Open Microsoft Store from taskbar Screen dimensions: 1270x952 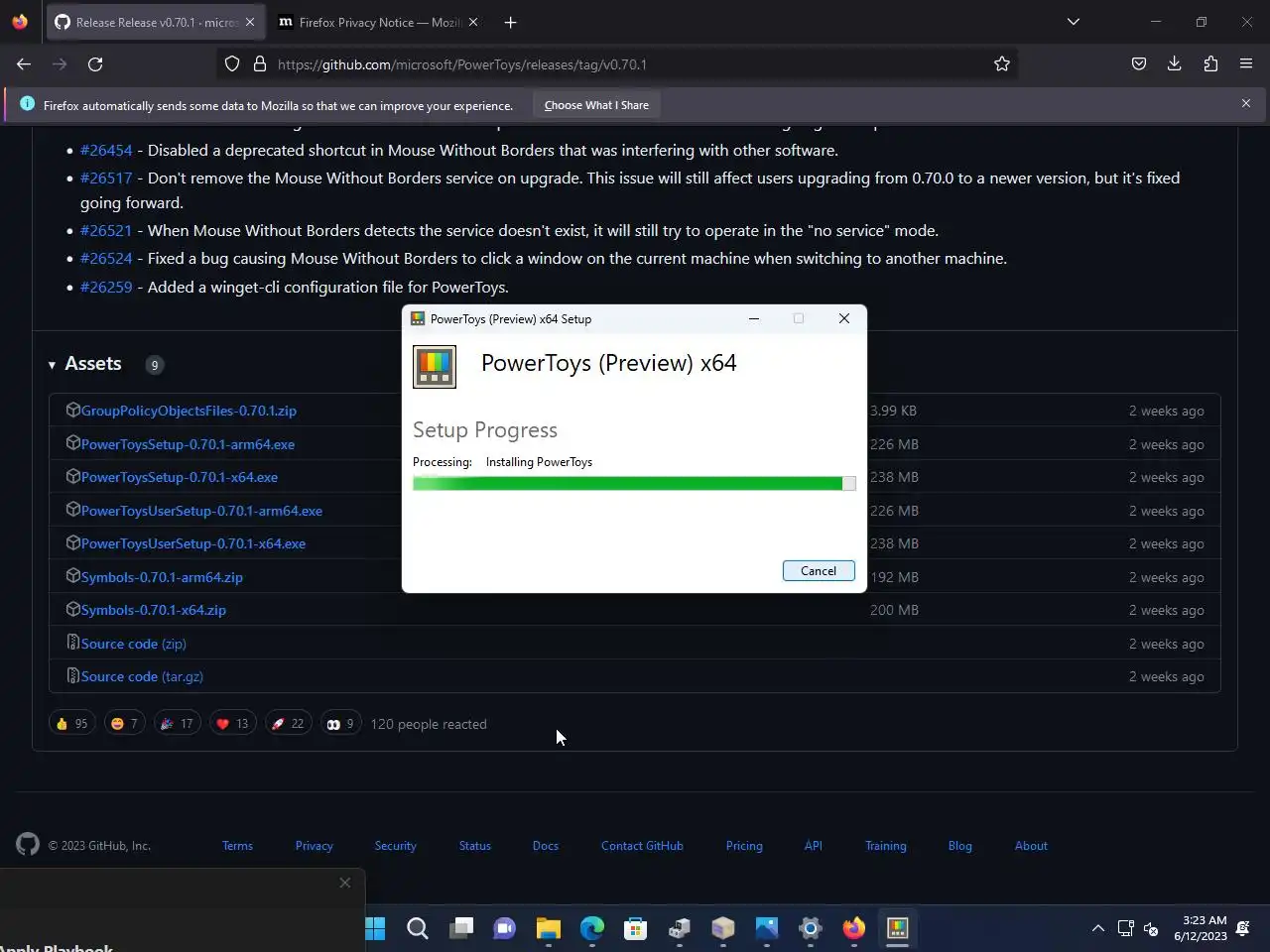click(636, 928)
